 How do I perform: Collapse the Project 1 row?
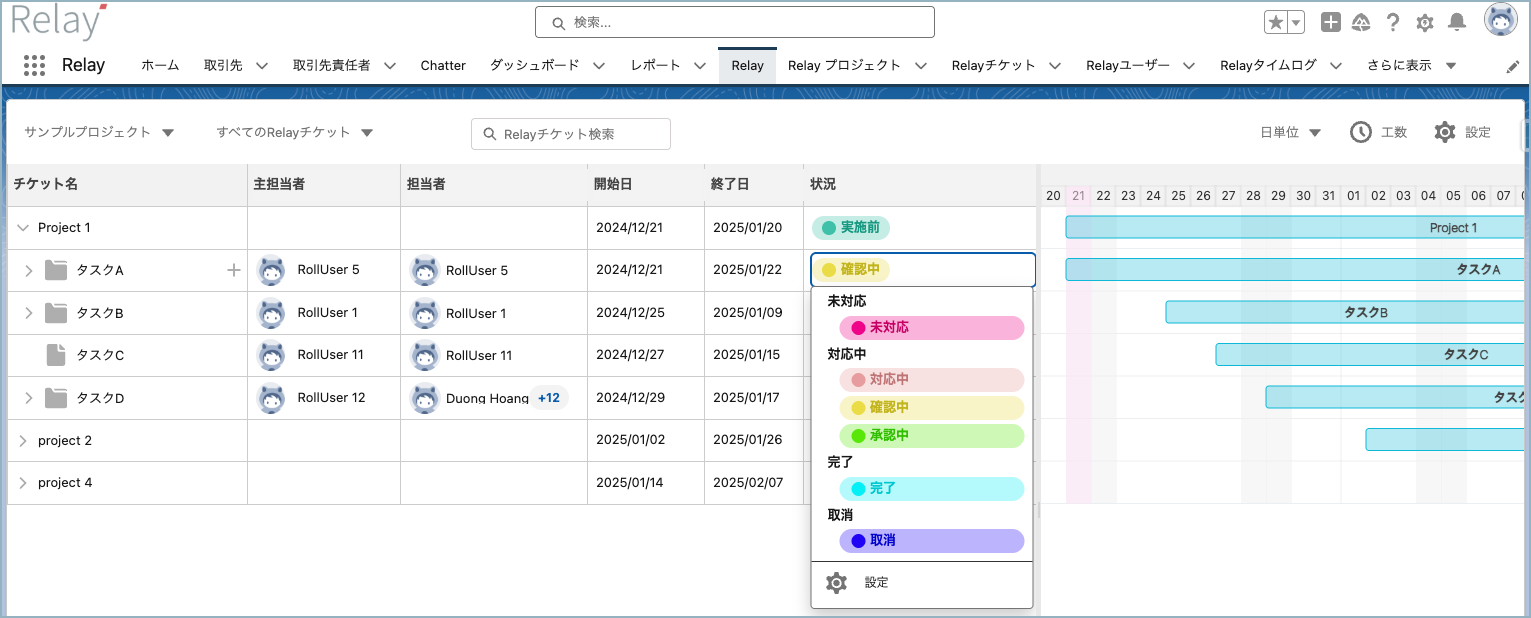tap(23, 228)
